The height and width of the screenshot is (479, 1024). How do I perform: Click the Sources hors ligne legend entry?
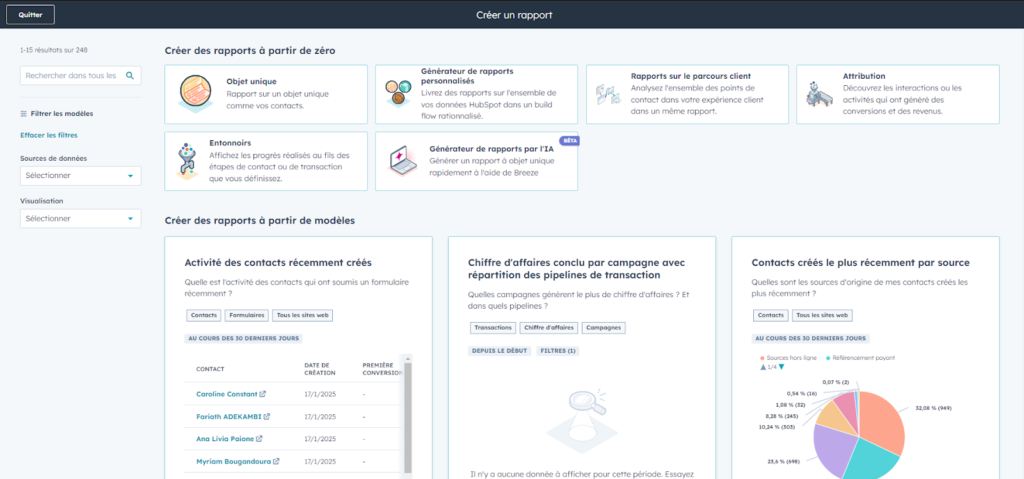click(788, 358)
